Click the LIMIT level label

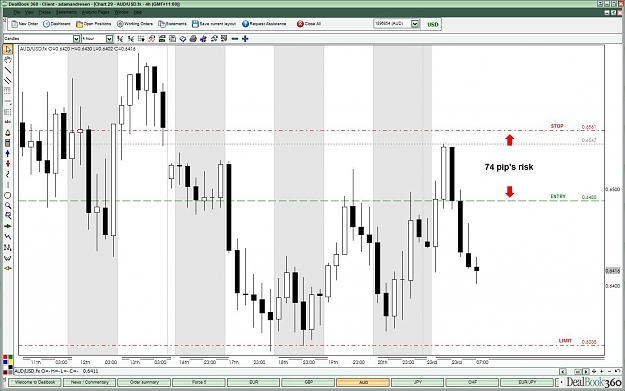565,341
